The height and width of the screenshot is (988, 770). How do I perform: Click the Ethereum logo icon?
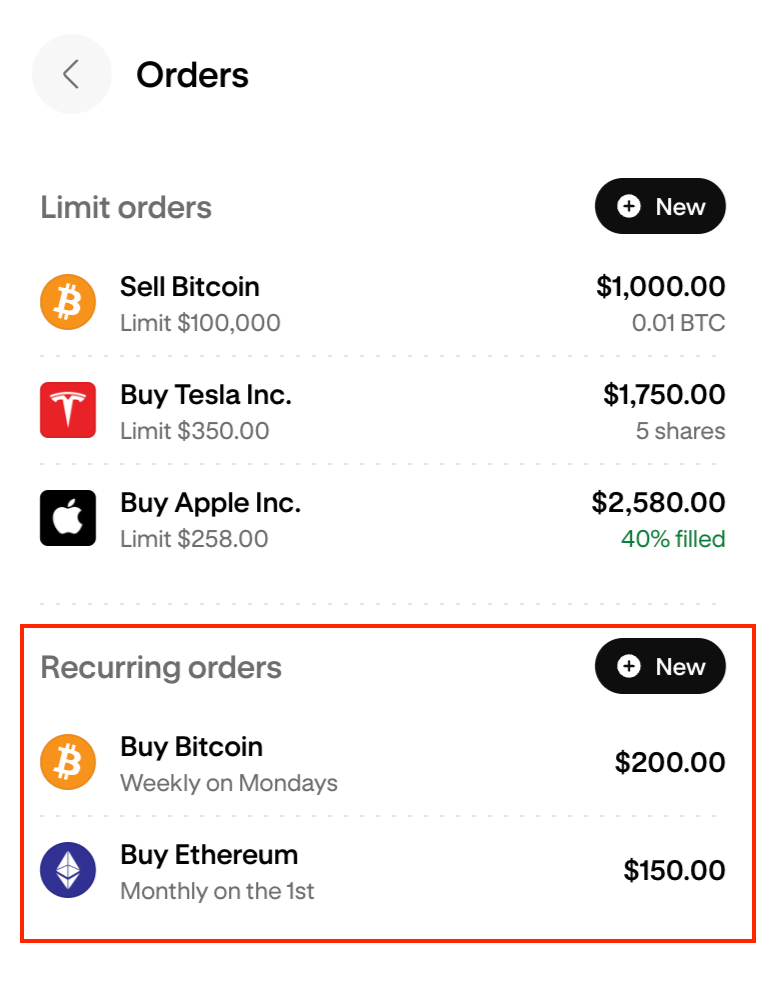tap(68, 870)
